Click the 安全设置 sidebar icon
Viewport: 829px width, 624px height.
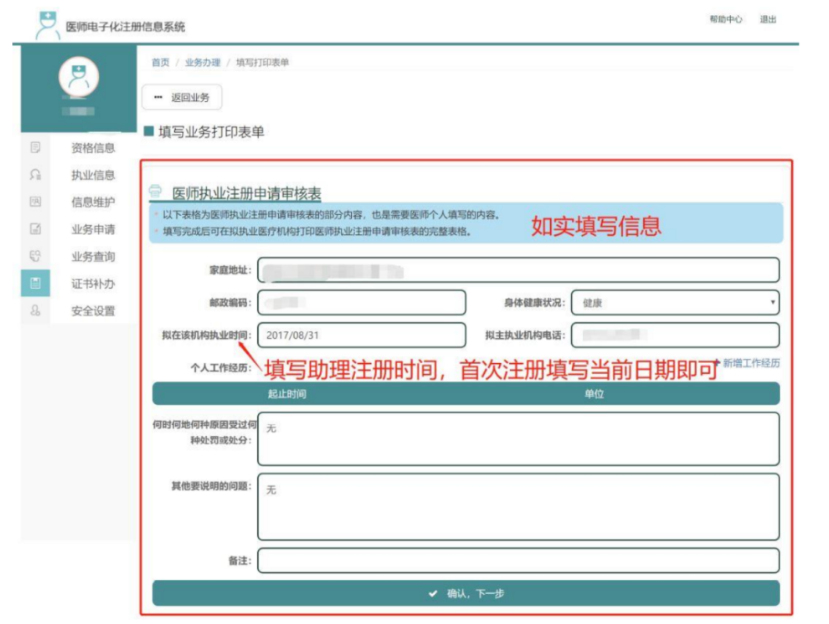[35, 310]
